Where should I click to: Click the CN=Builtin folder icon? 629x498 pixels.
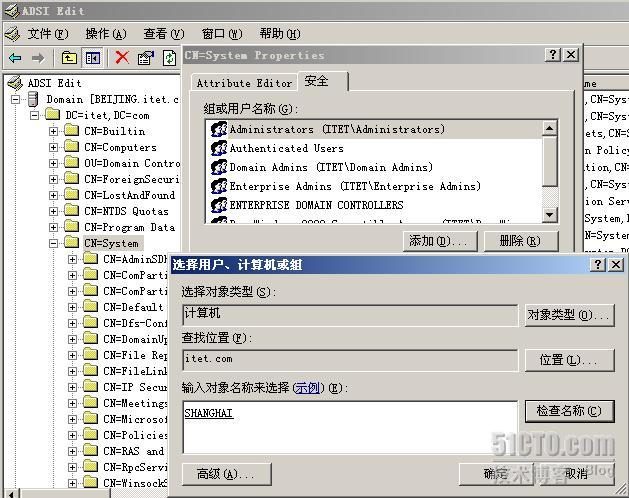point(72,131)
